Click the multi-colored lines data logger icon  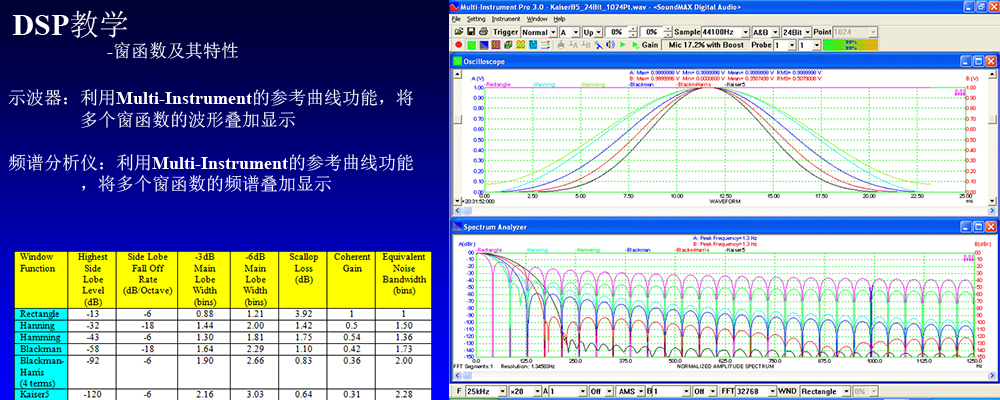545,45
